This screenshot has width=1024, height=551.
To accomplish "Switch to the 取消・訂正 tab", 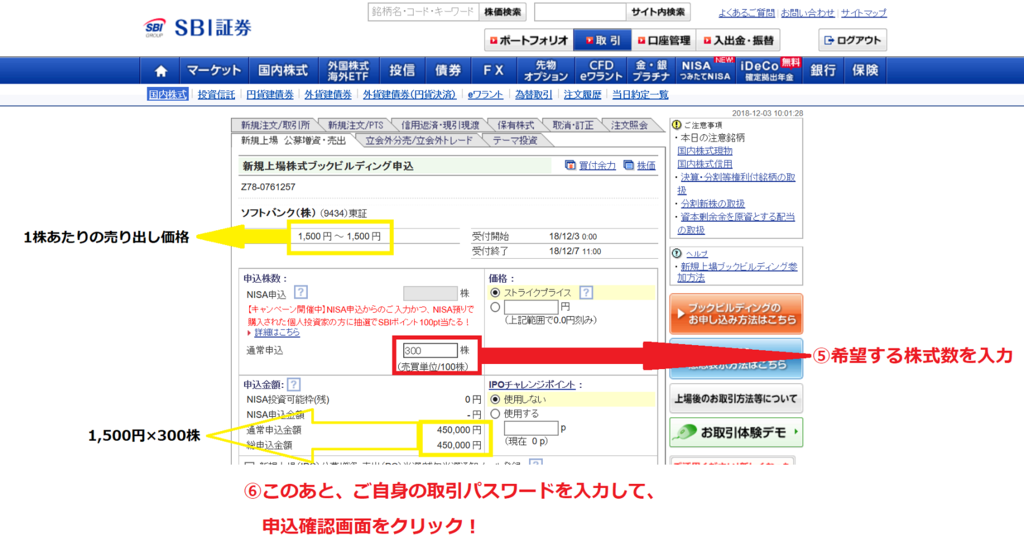I will (573, 125).
